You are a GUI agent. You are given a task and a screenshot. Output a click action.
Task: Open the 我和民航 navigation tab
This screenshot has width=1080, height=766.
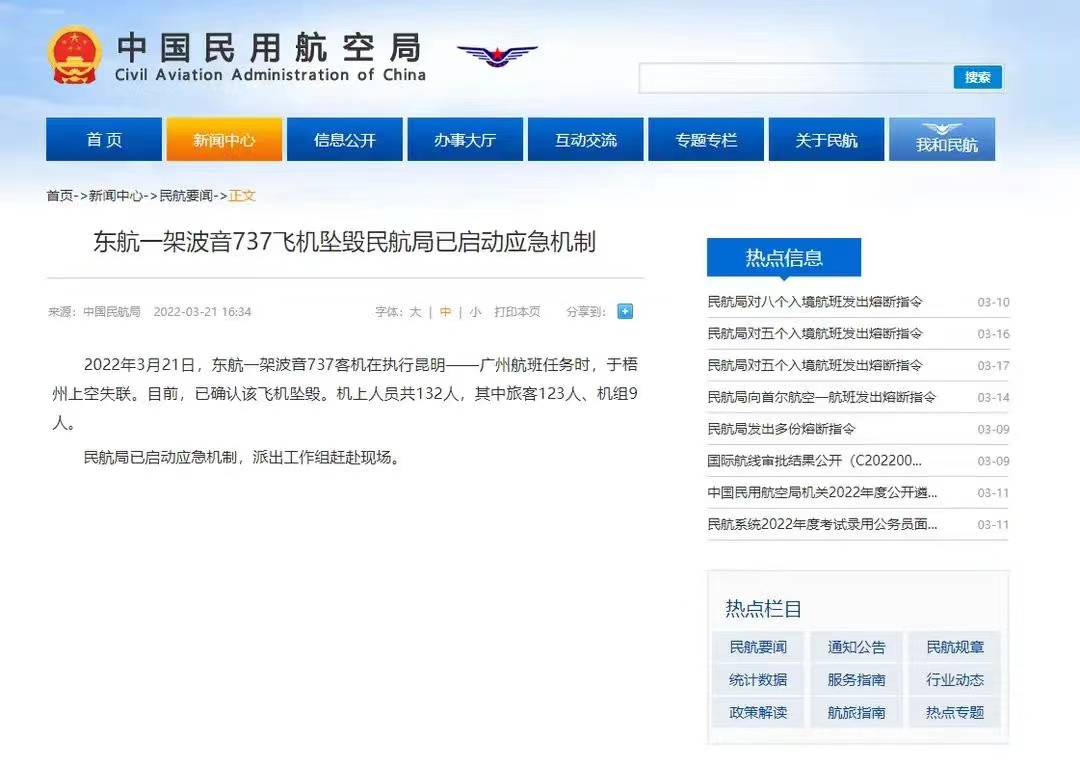pos(942,139)
